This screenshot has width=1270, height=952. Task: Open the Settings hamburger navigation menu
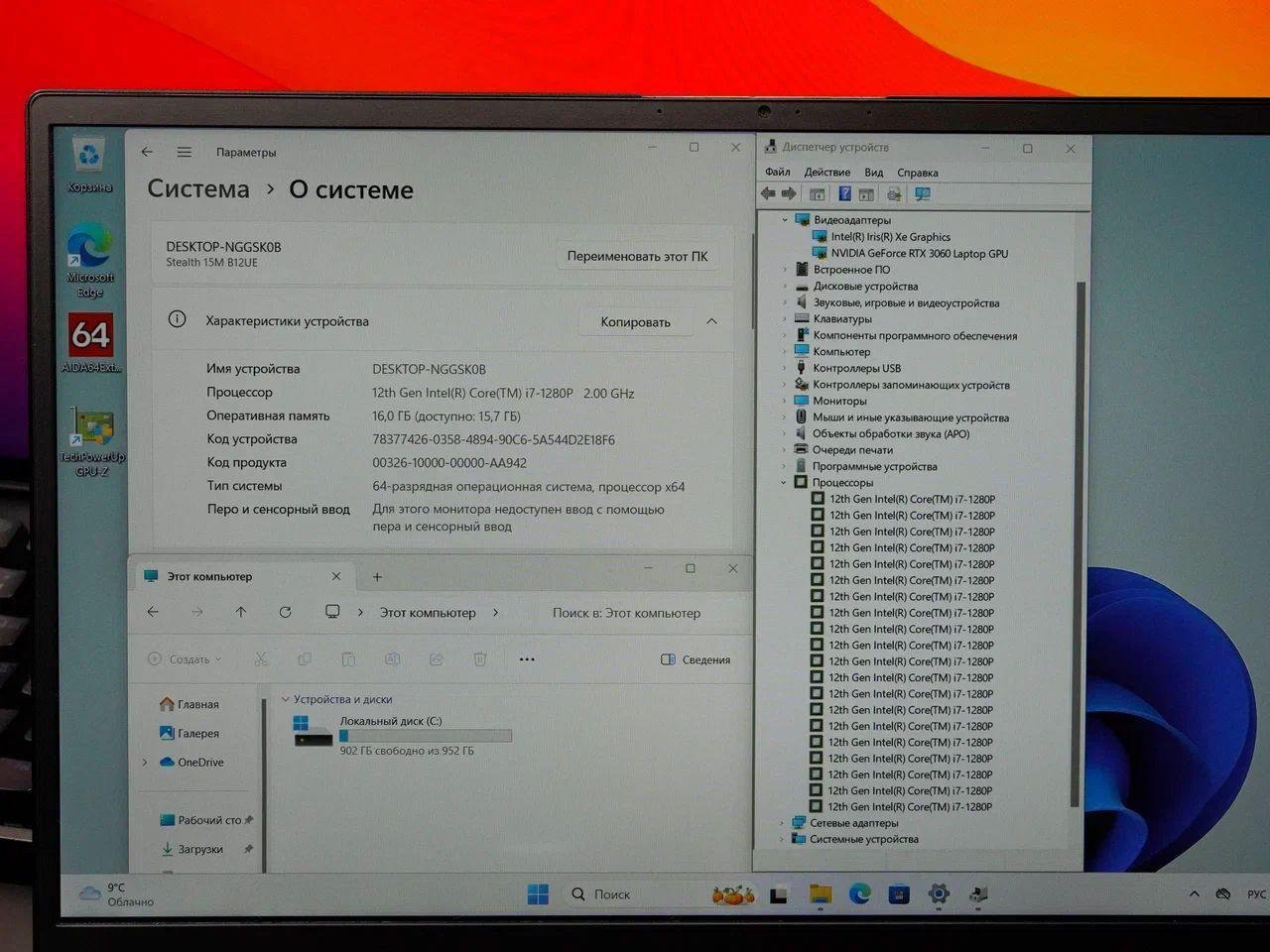coord(185,152)
